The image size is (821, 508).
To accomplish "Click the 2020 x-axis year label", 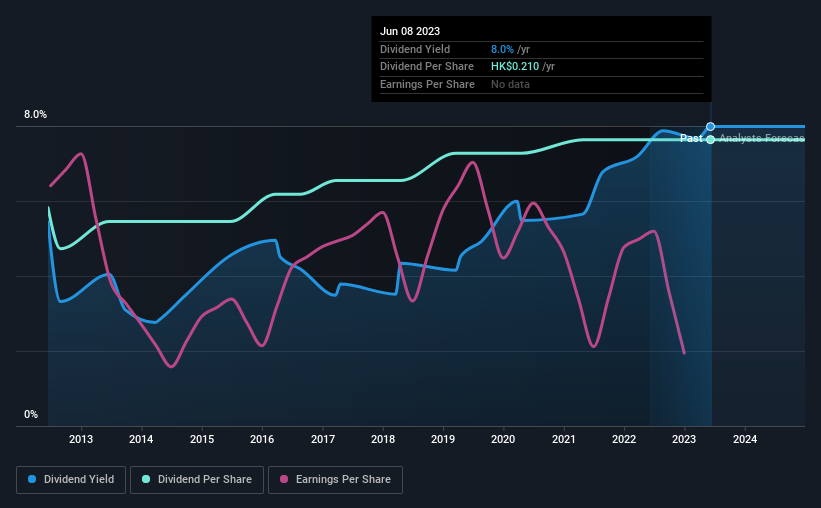I will (503, 439).
